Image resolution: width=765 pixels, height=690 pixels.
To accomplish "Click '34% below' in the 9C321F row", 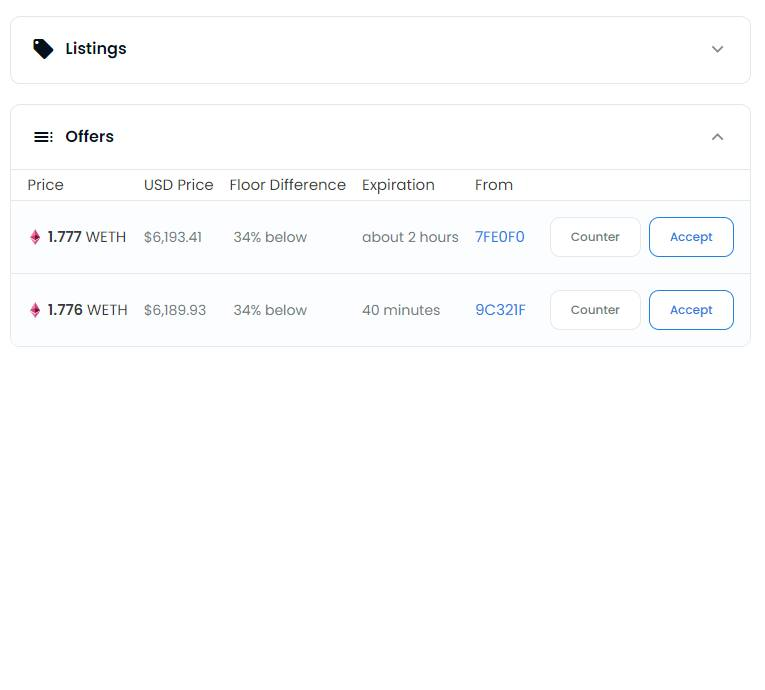I will (270, 310).
